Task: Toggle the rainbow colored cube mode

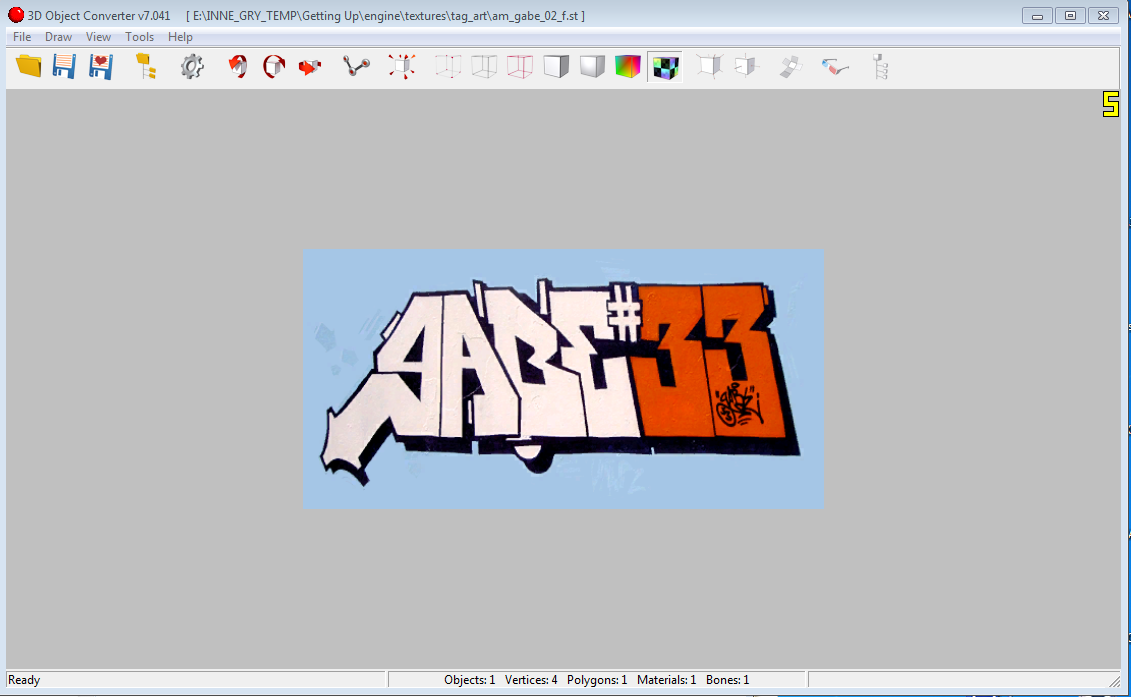Action: [x=628, y=67]
